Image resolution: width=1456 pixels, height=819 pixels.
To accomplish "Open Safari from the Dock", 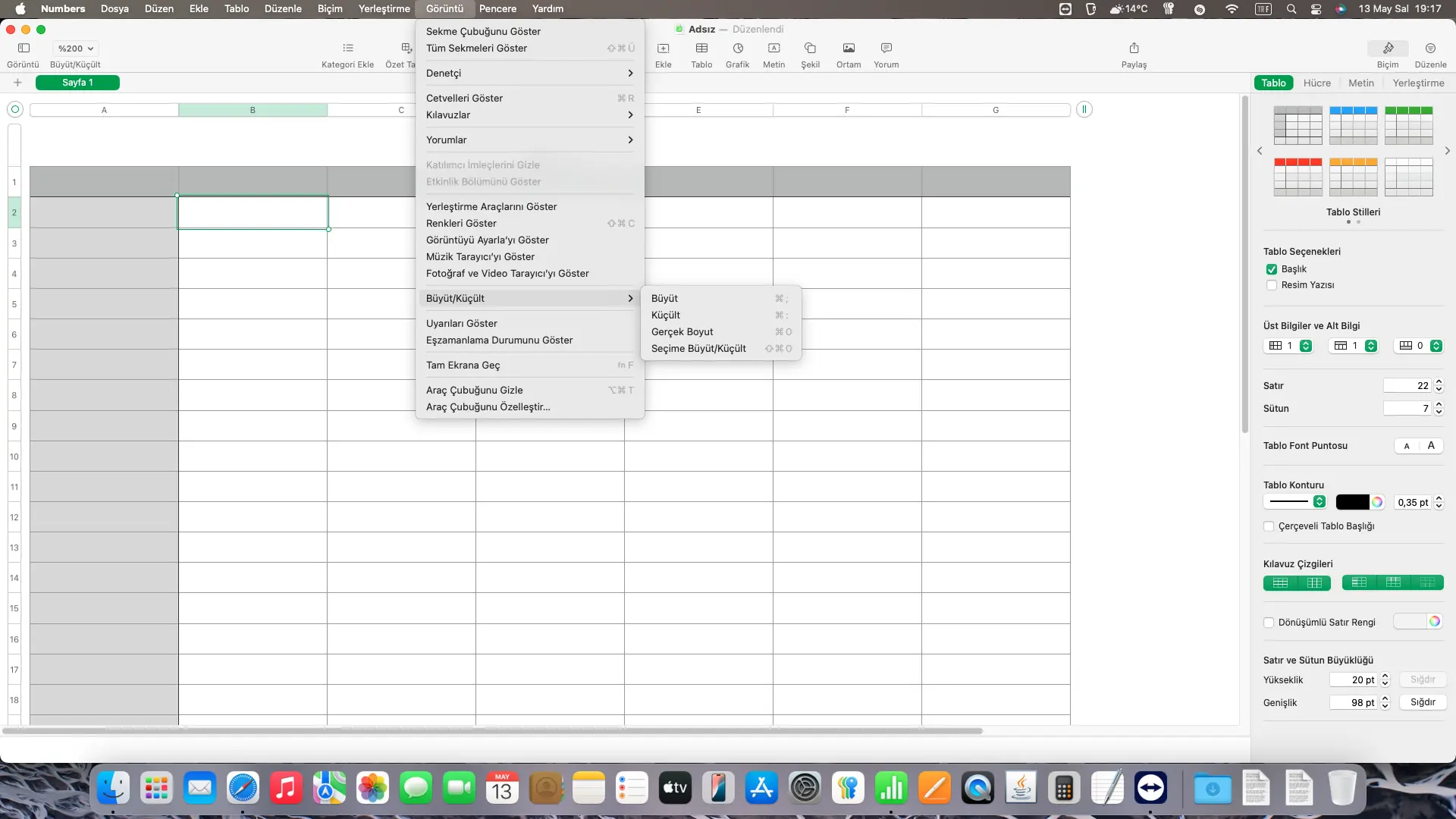I will click(243, 789).
